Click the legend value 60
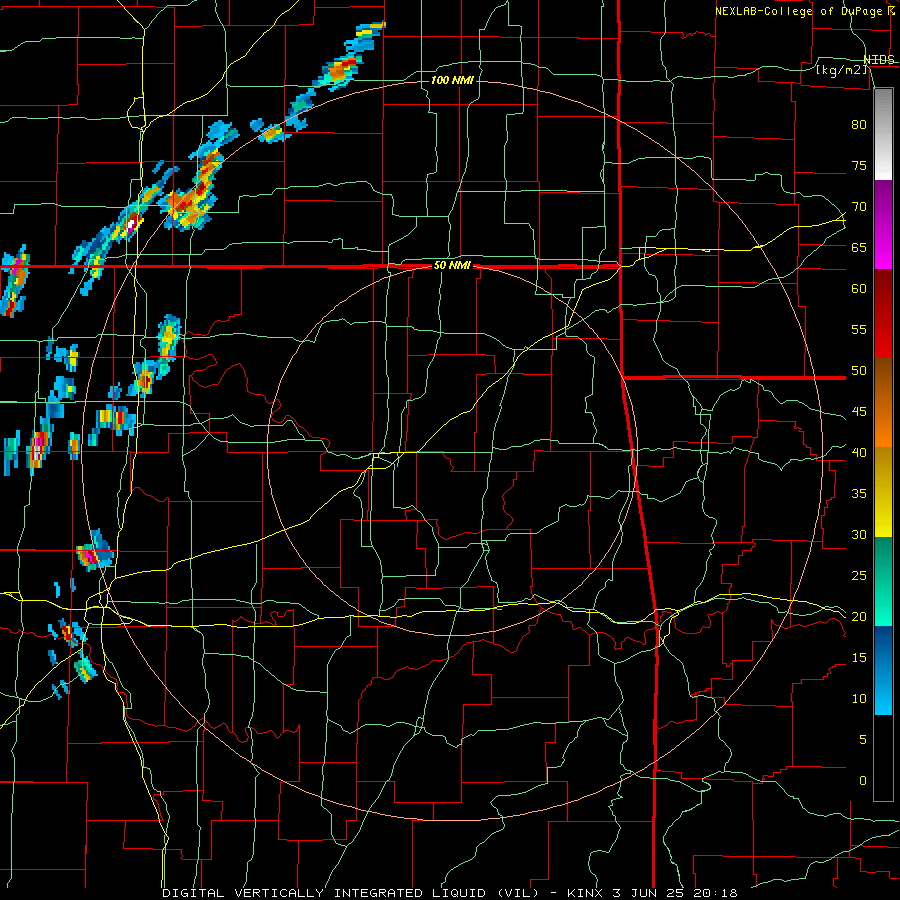The image size is (900, 900). tap(859, 288)
